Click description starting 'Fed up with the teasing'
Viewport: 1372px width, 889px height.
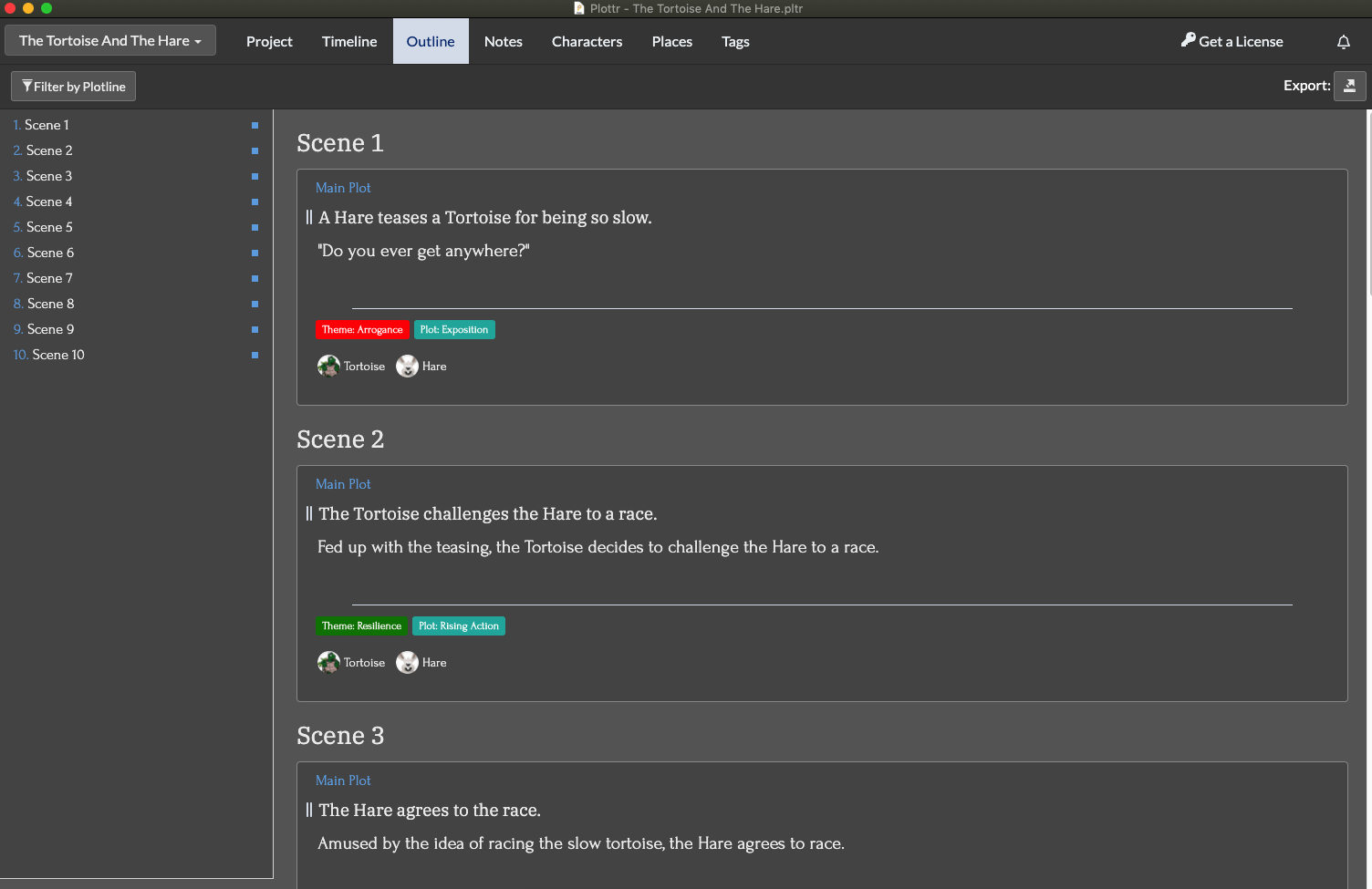coord(598,547)
